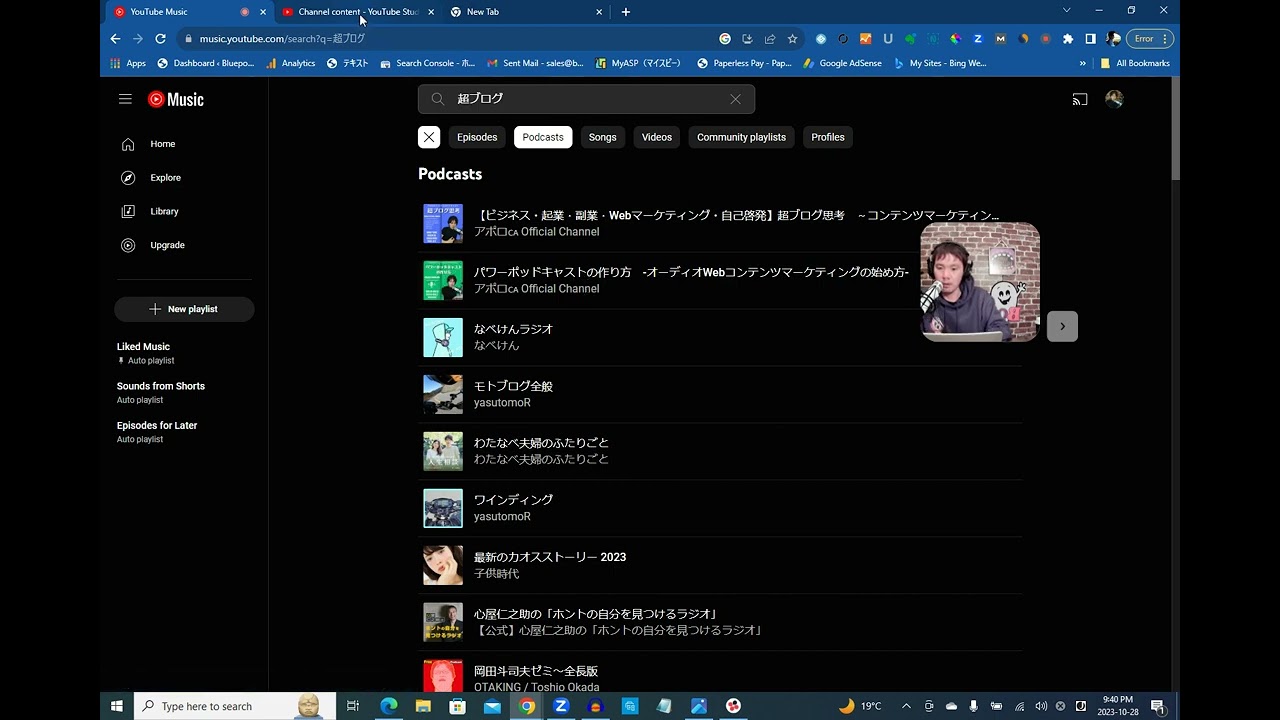This screenshot has height=720, width=1280.
Task: Click the Chrome Error profile button
Action: pyautogui.click(x=1152, y=39)
